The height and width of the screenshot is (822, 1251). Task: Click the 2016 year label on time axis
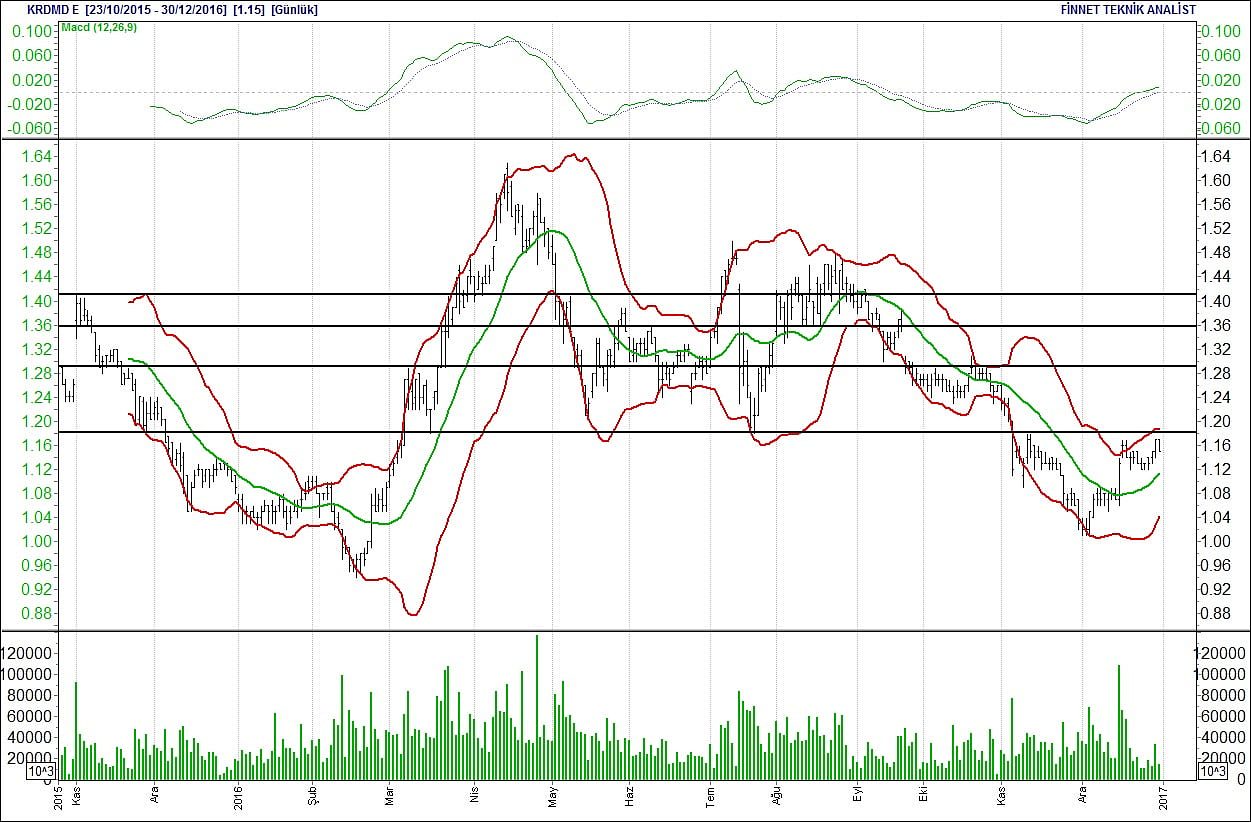click(238, 800)
